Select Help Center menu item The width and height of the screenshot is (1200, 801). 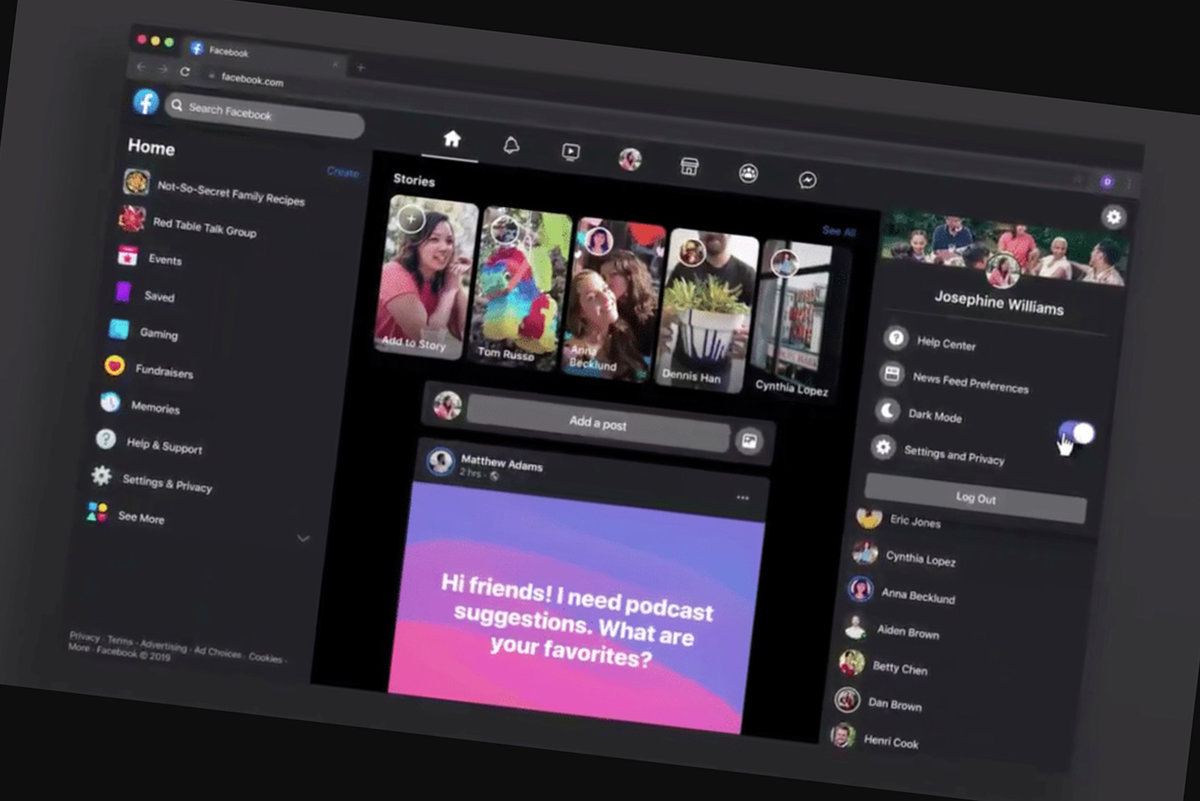pos(945,344)
